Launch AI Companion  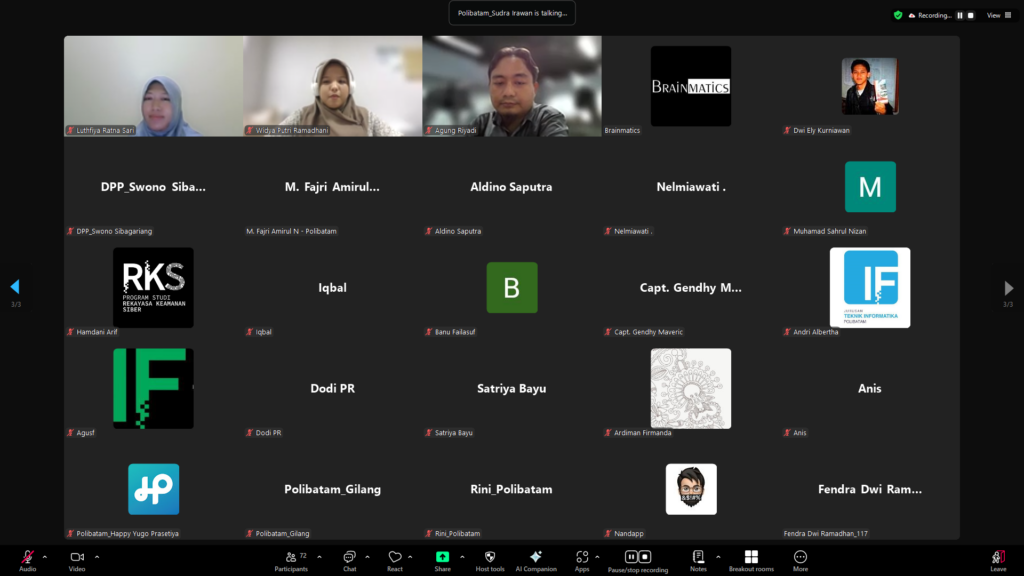(x=535, y=558)
